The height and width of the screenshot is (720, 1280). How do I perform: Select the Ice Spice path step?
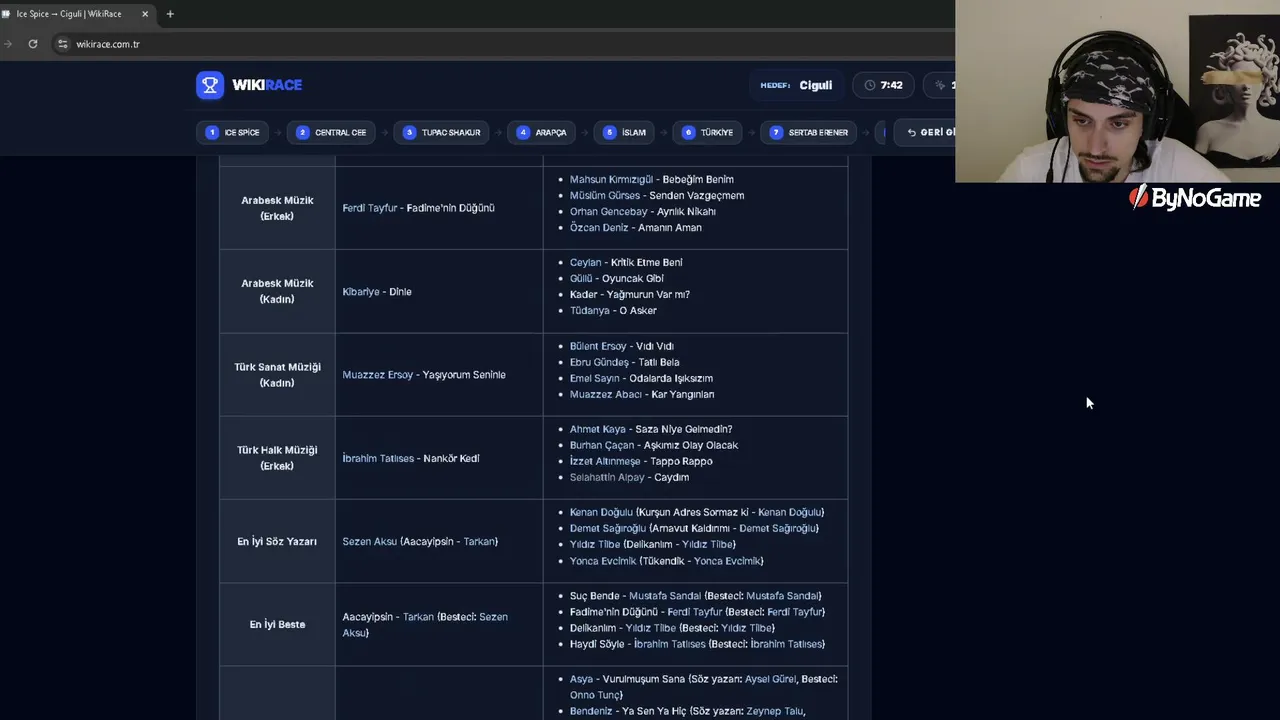tap(233, 132)
